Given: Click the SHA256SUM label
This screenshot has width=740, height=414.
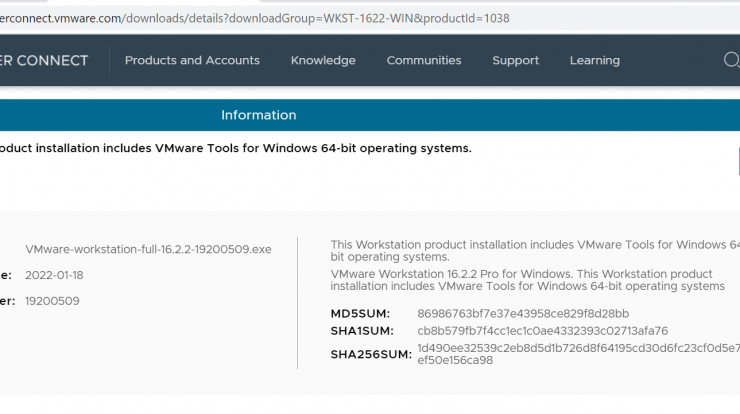Looking at the screenshot, I should pos(371,355).
